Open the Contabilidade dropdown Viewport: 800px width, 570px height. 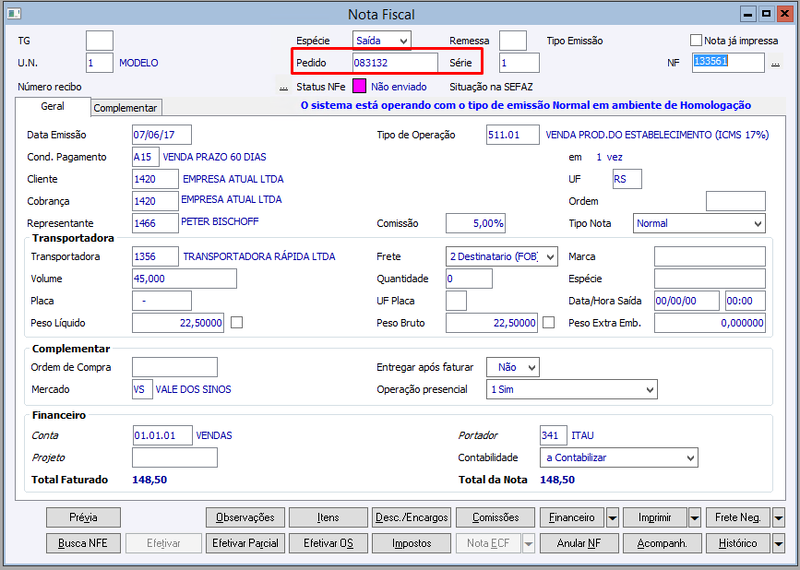point(619,458)
